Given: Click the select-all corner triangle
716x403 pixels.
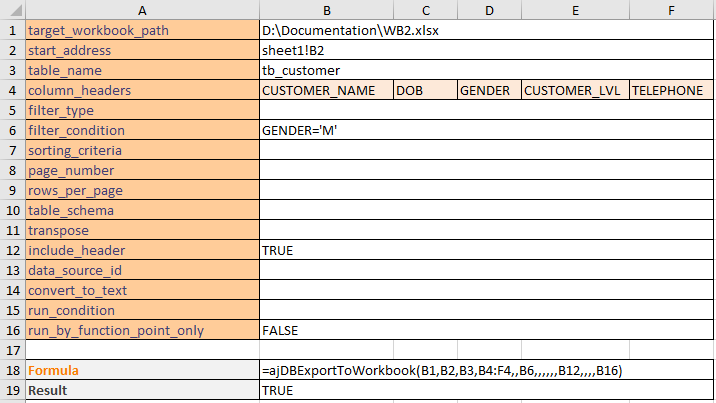Looking at the screenshot, I should 13,10.
